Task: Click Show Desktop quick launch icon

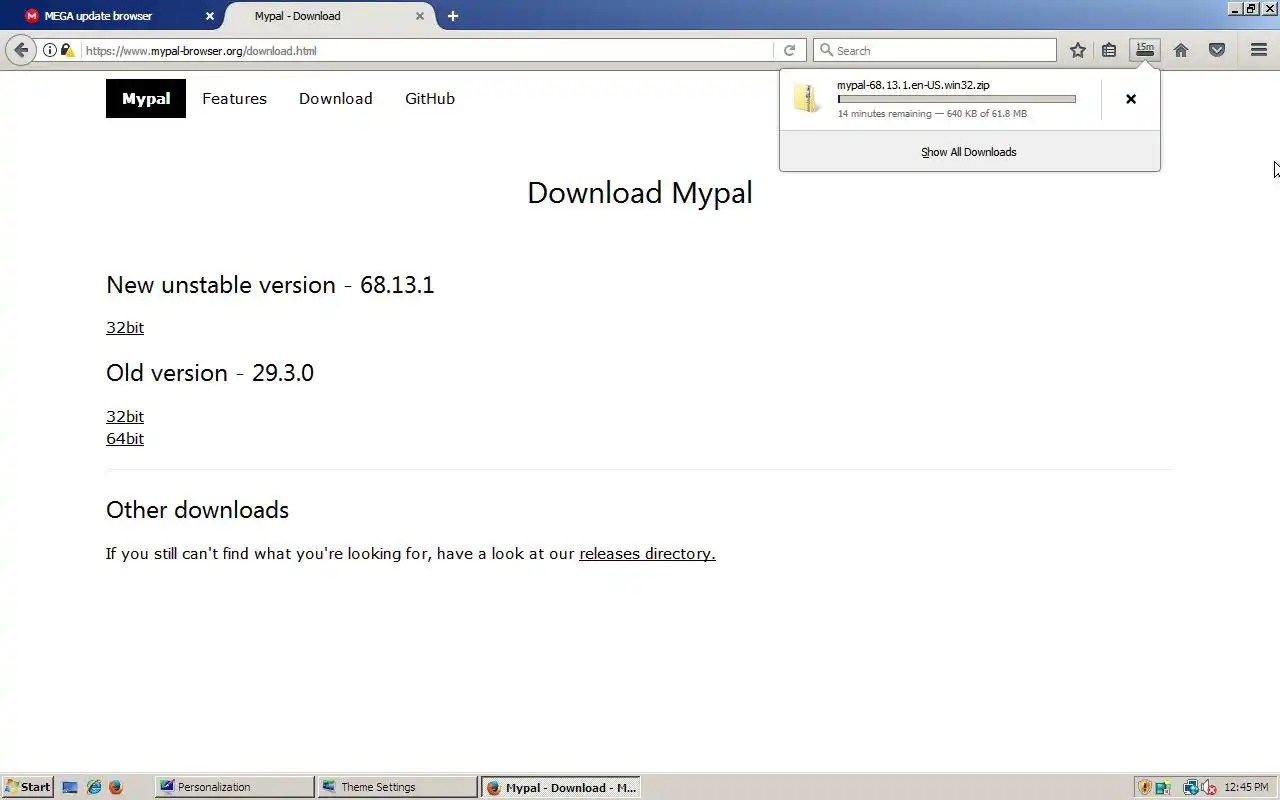Action: 70,787
